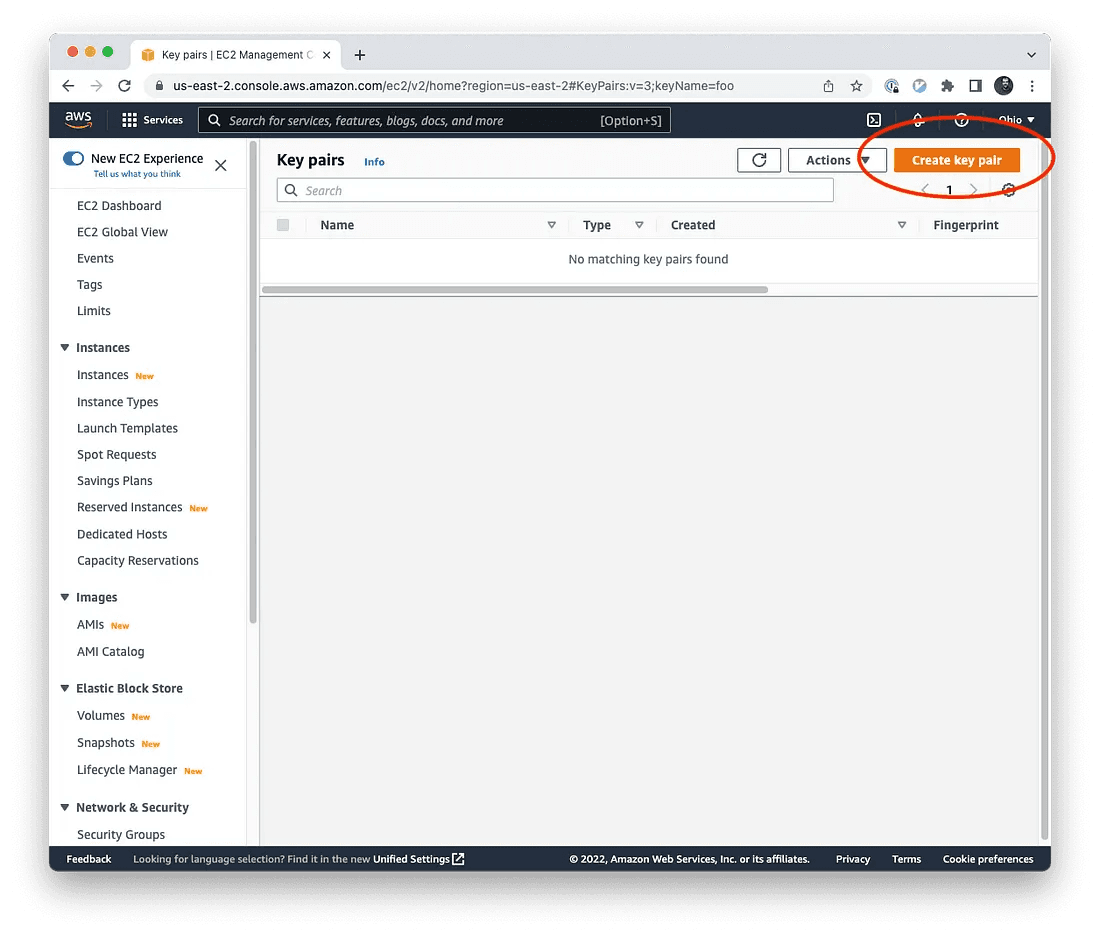Open the AWS help question icon
Image resolution: width=1100 pixels, height=936 pixels.
pos(961,120)
